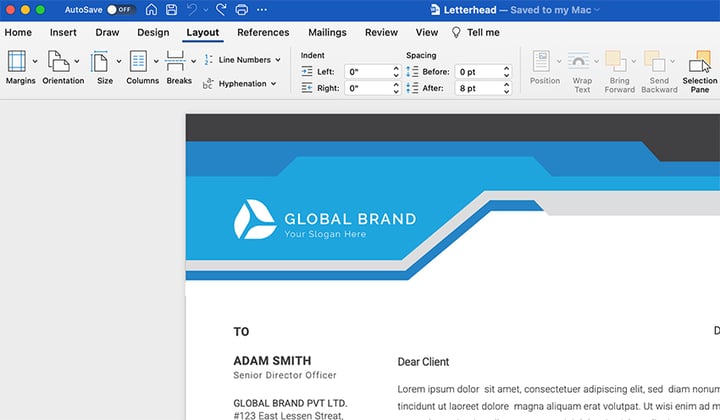Toggle the AutoSave switch
Screen dimensions: 720x420
[x=121, y=10]
